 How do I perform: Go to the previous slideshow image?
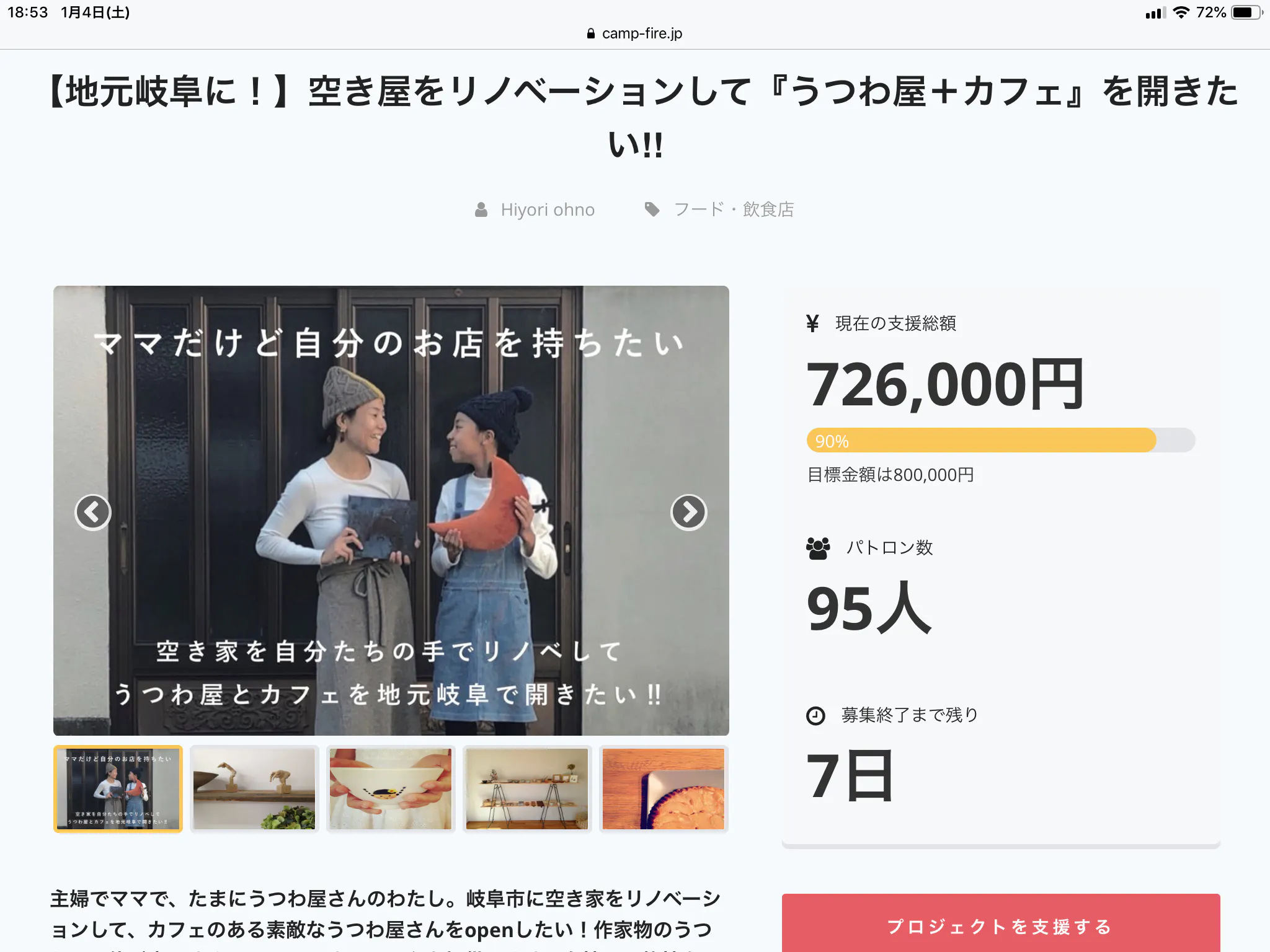click(x=93, y=512)
